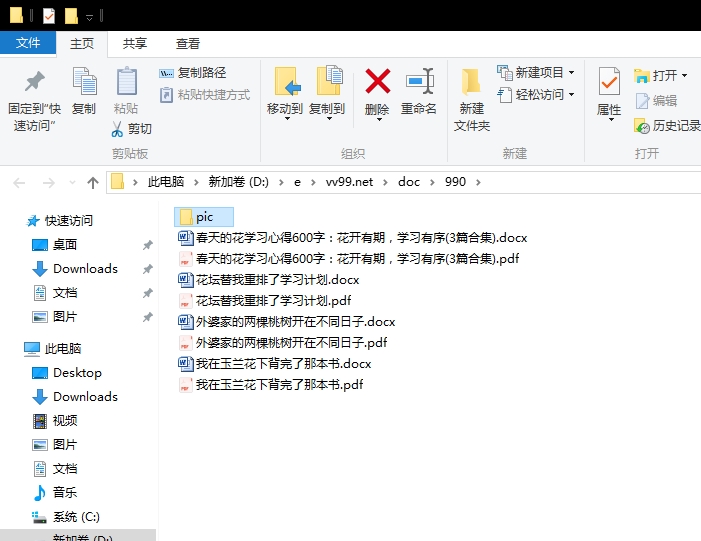This screenshot has height=541, width=701.
Task: Open Customize Quick Access Toolbar dropdown
Action: pos(89,18)
